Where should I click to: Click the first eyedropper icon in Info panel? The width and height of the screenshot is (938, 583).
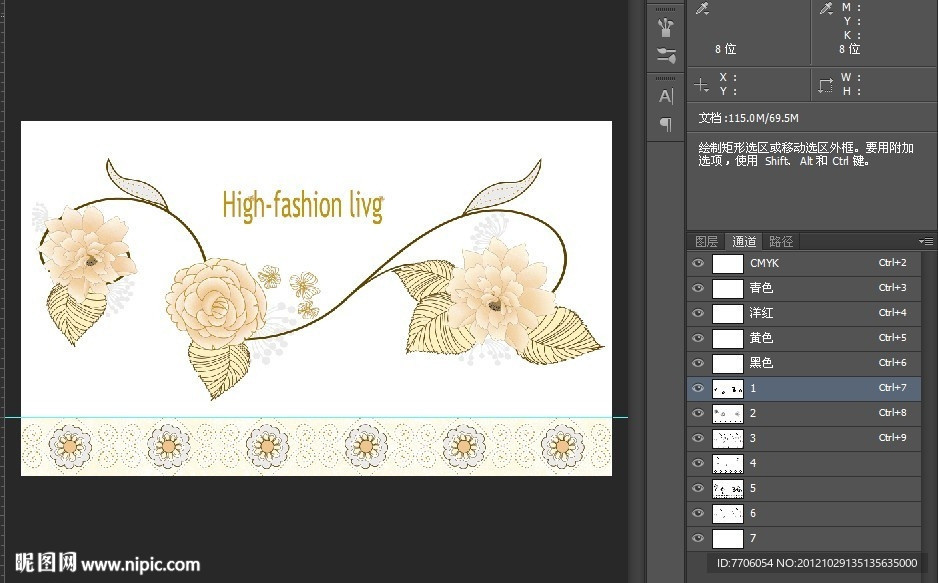coord(703,9)
